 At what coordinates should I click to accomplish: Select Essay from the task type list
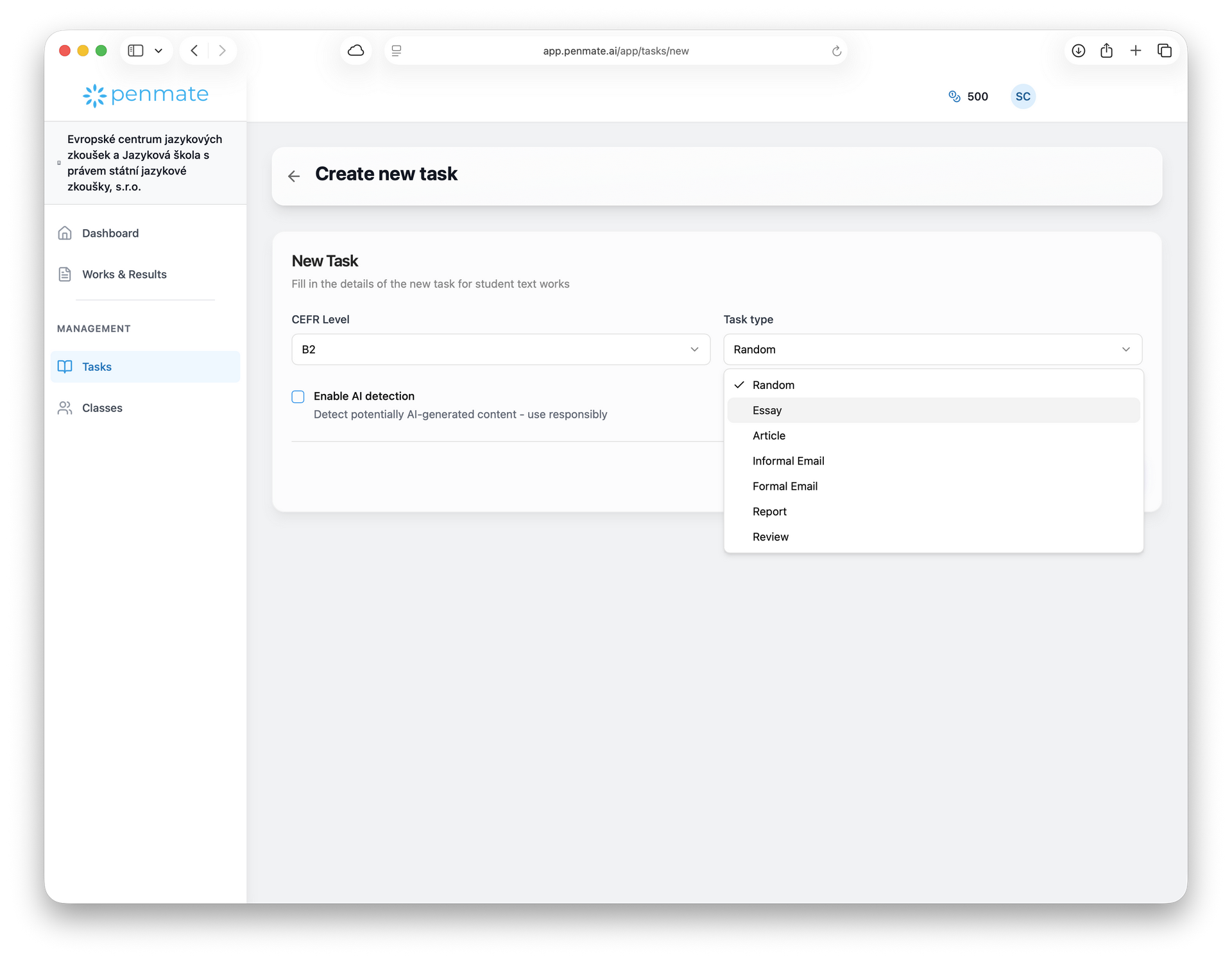[767, 410]
